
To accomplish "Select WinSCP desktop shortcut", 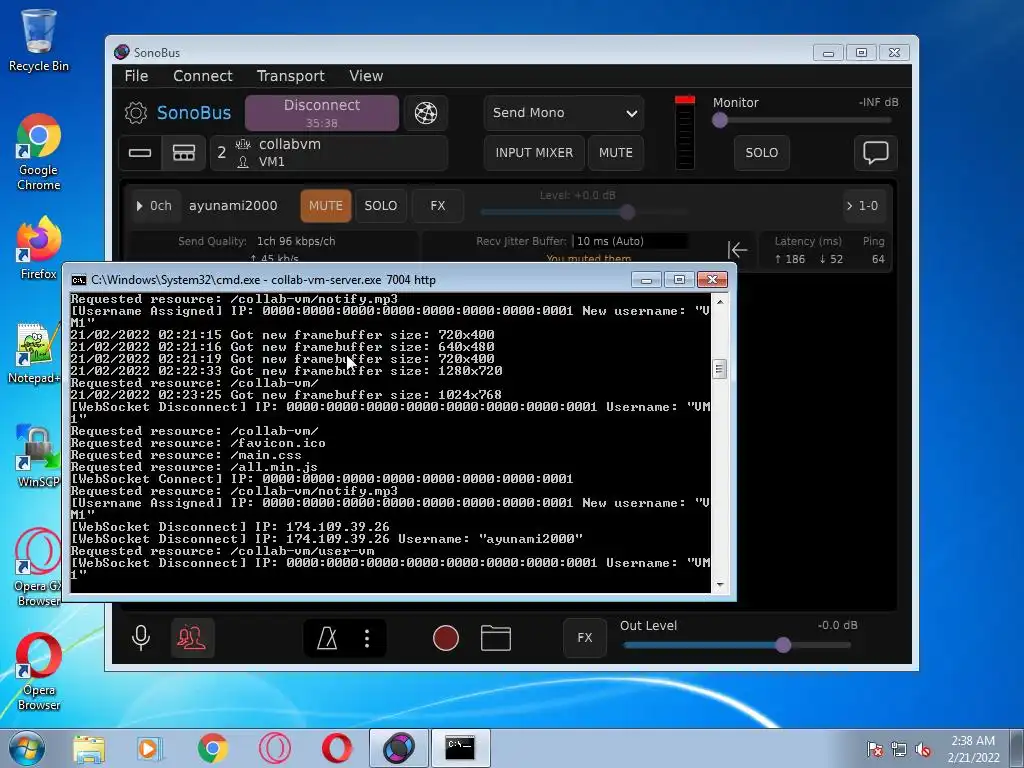I will click(x=39, y=456).
